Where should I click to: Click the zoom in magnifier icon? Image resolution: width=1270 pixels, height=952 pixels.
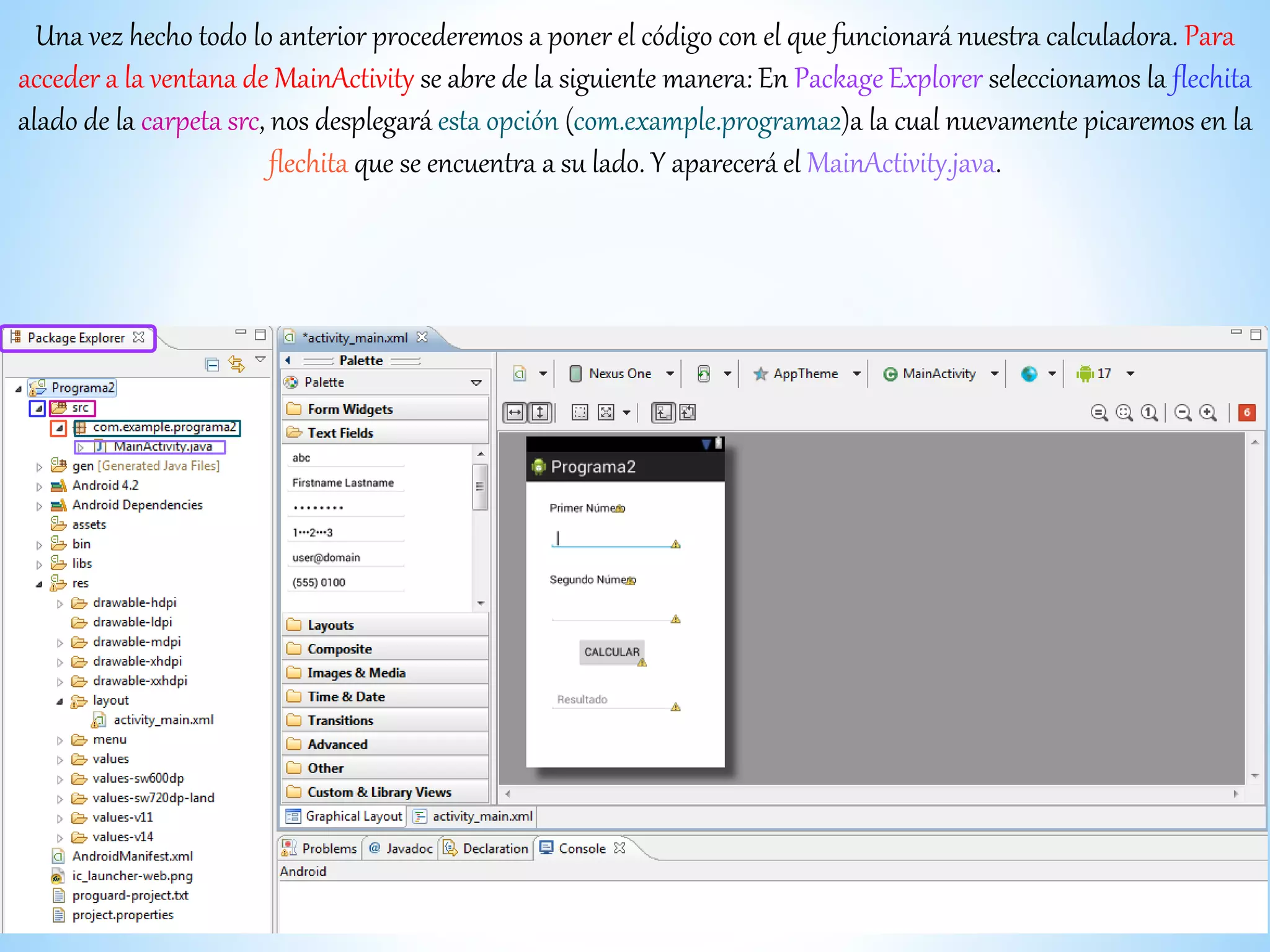pyautogui.click(x=1208, y=413)
